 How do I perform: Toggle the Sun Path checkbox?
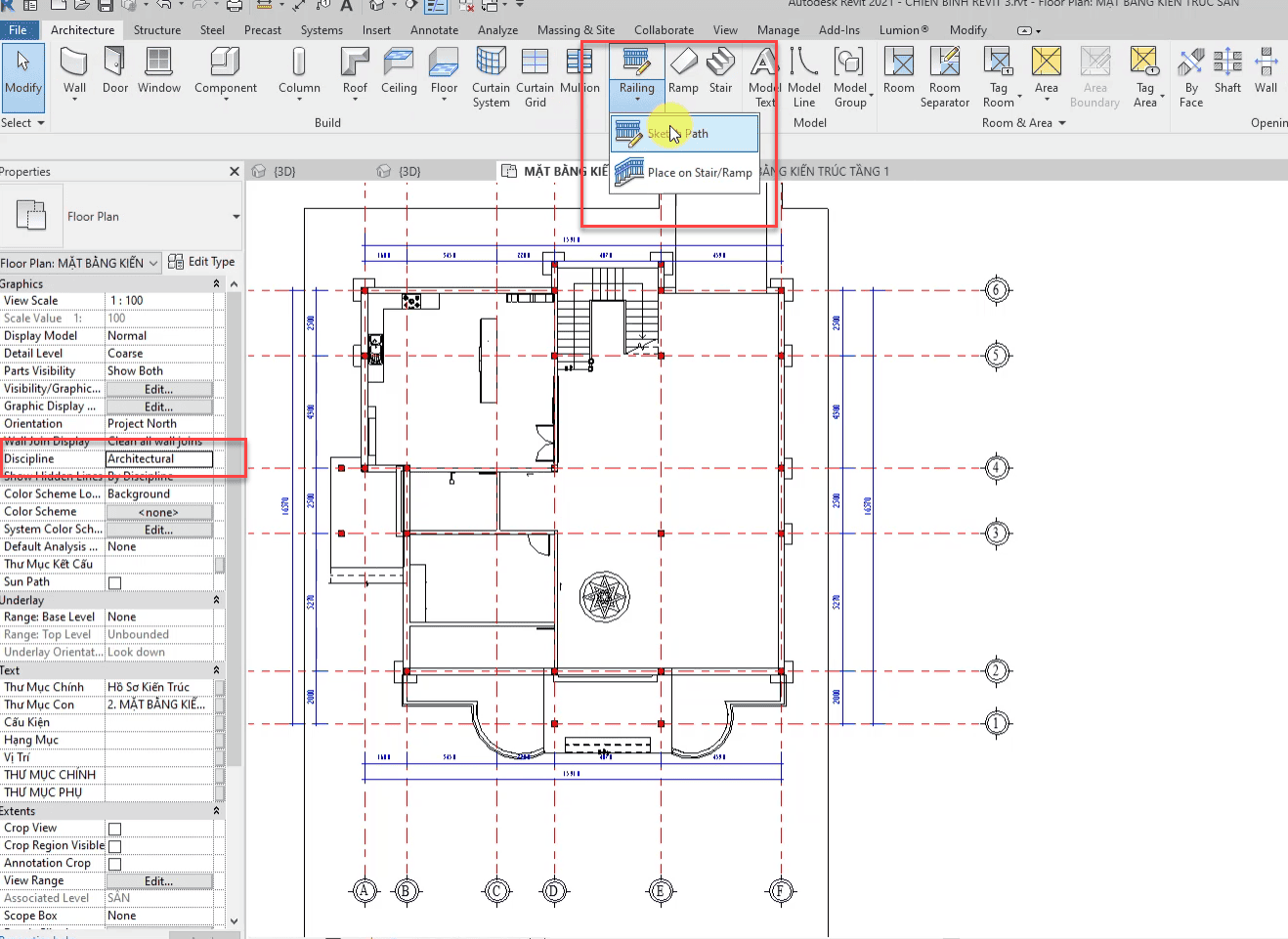pos(114,583)
